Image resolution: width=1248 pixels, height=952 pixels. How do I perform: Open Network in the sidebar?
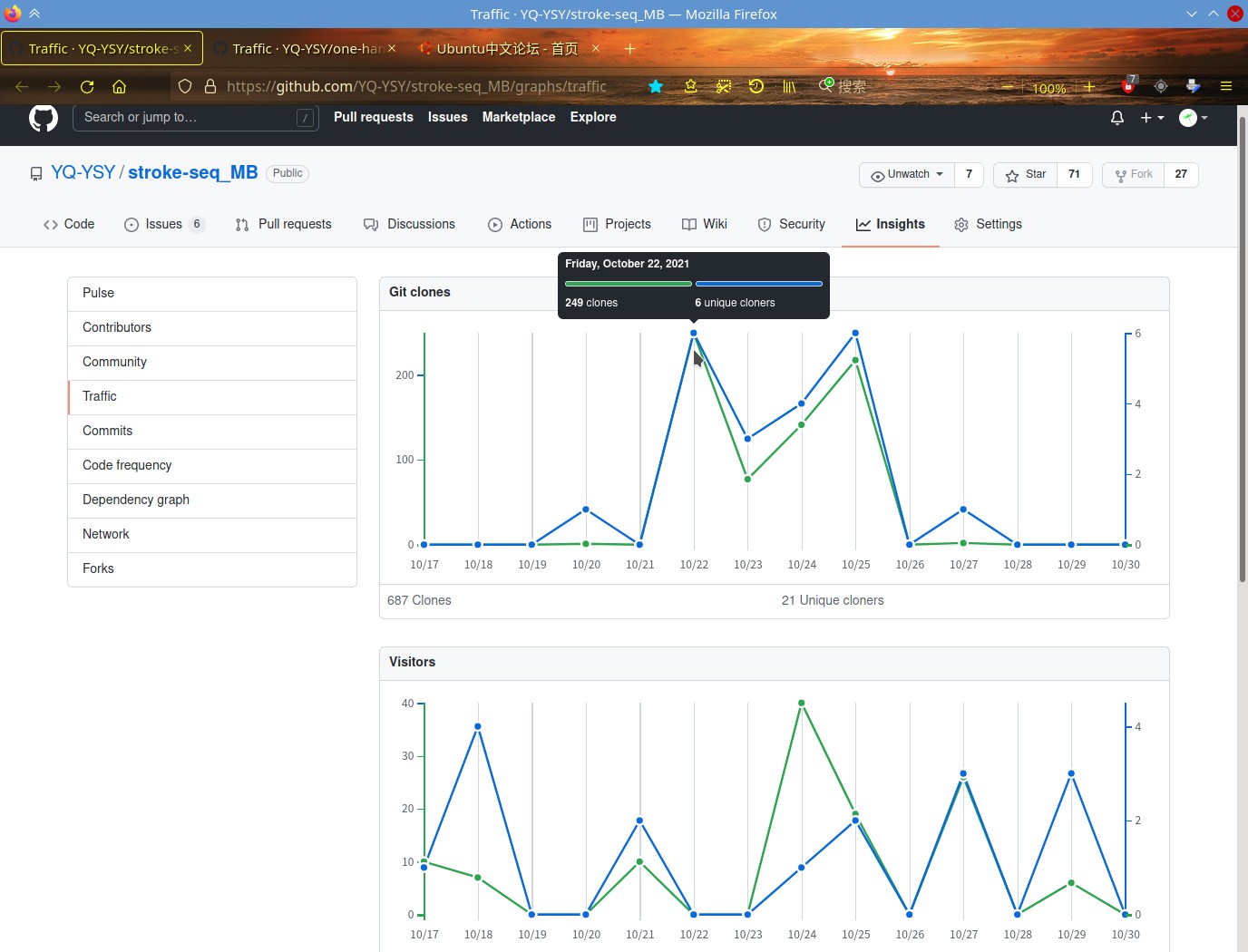[x=212, y=535]
